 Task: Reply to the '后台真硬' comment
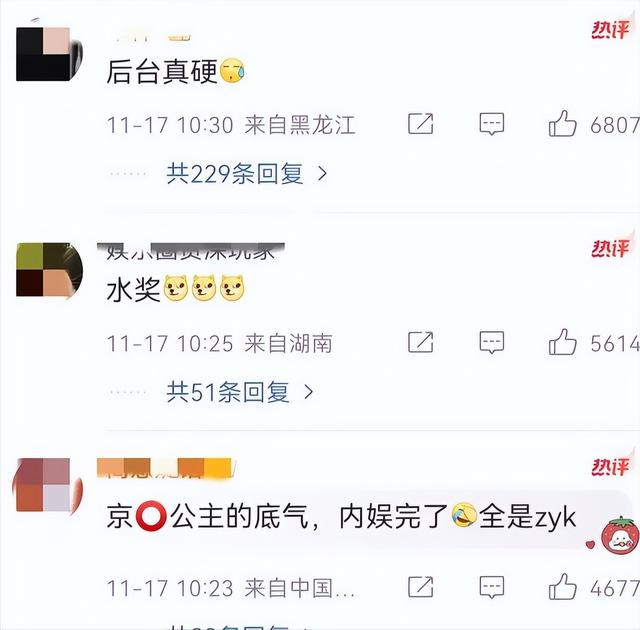click(491, 124)
